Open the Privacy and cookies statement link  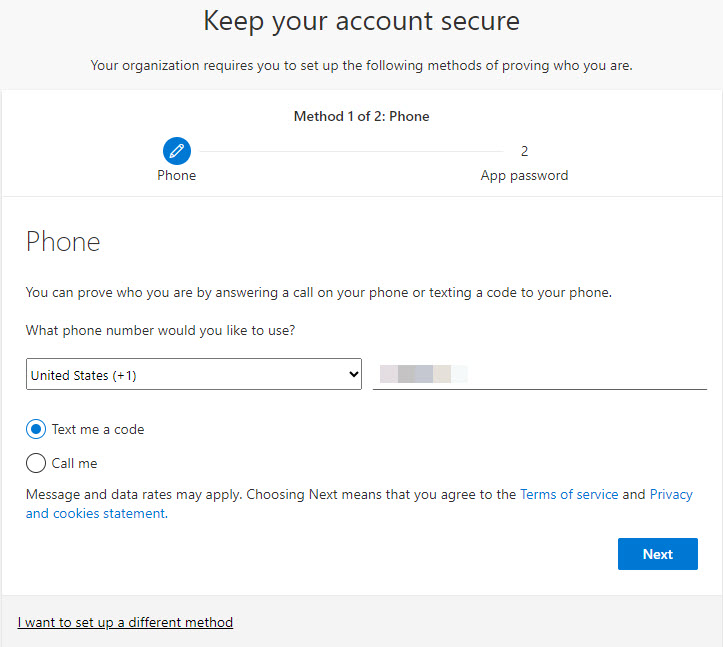click(x=95, y=513)
